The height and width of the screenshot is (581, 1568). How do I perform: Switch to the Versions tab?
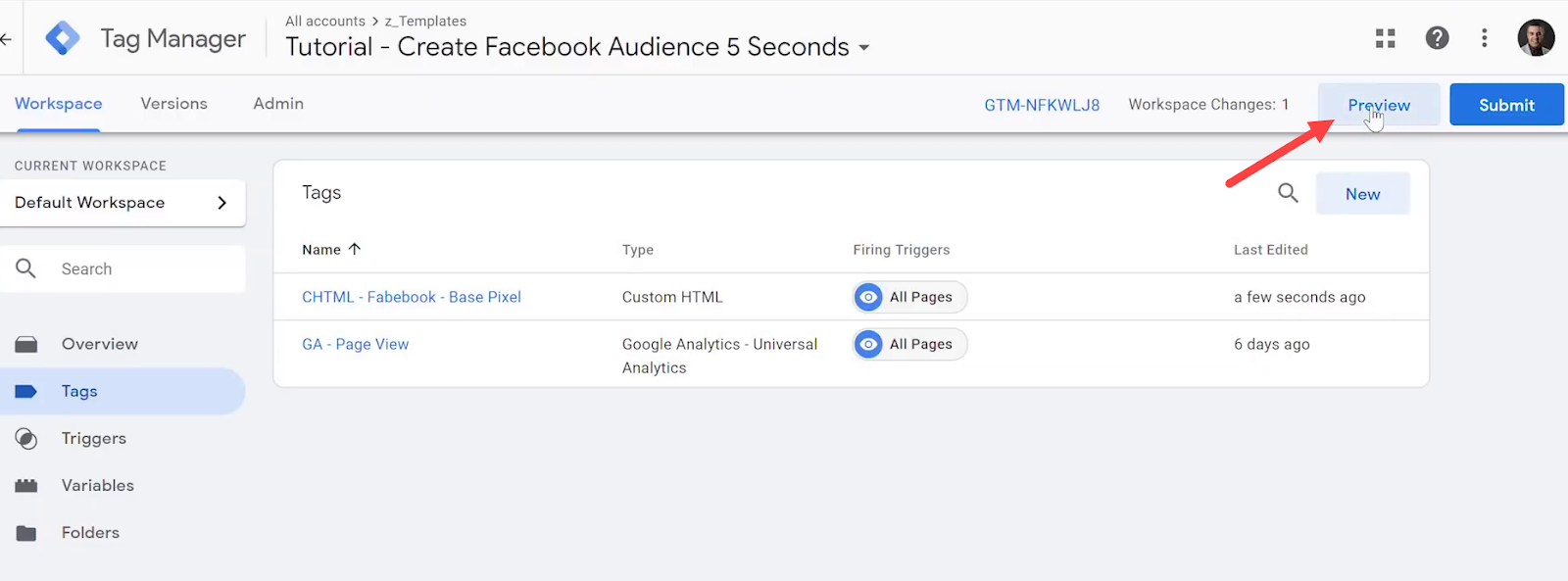pos(174,104)
